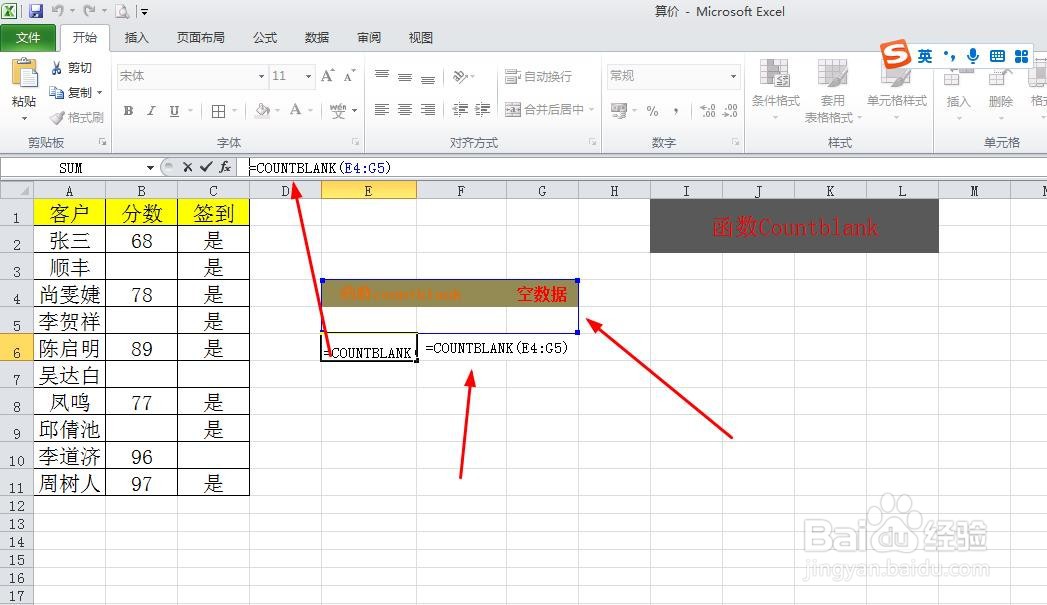Apply percent style

(x=652, y=111)
